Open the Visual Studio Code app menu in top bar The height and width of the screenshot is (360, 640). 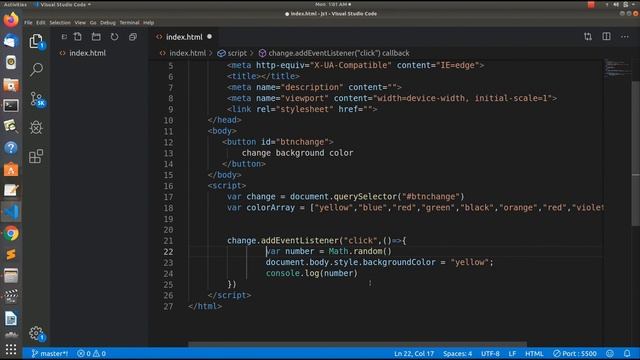[63, 4]
